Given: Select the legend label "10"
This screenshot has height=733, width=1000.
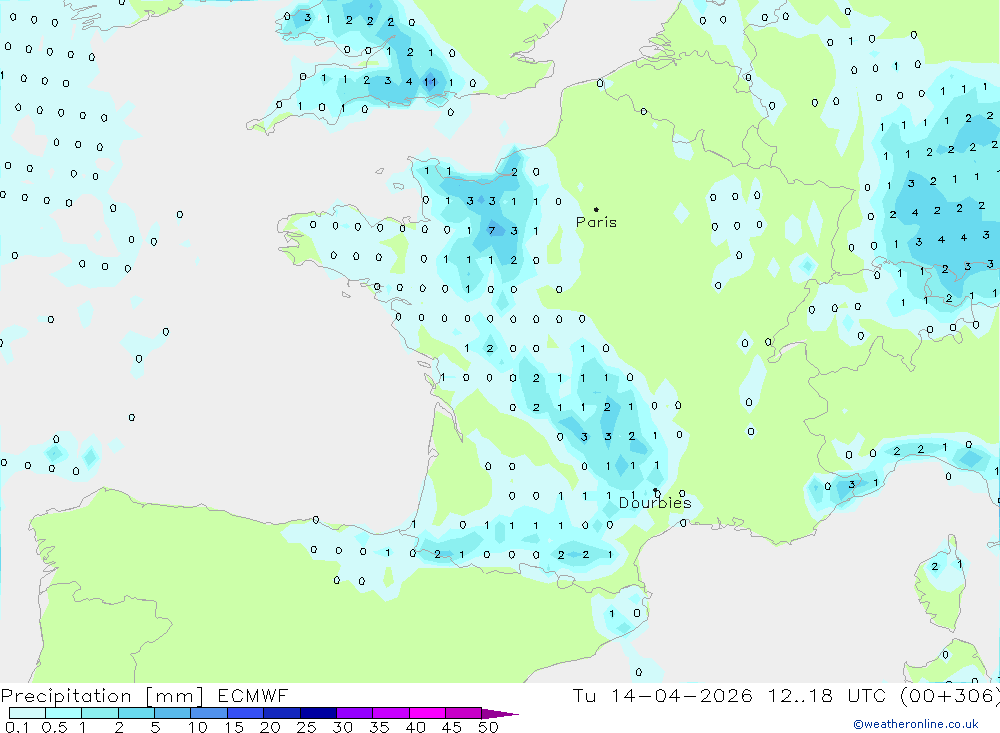Looking at the screenshot, I should [x=198, y=727].
